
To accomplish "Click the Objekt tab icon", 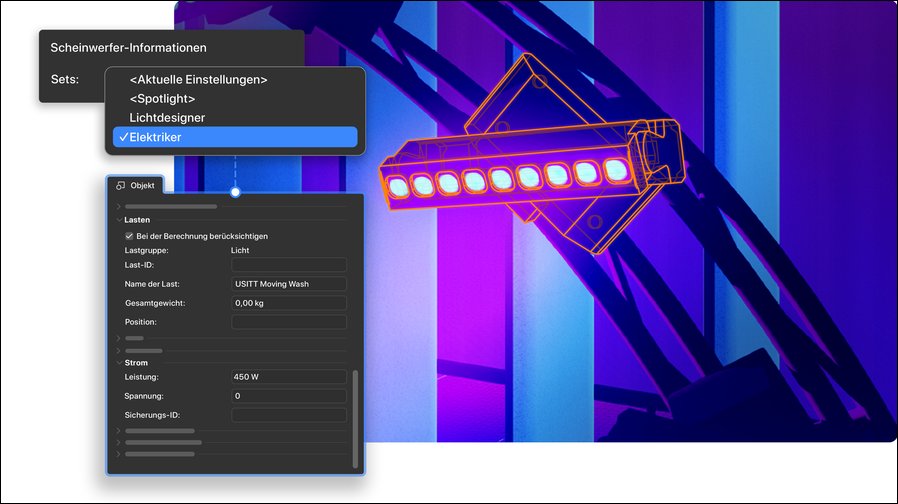I will 120,186.
